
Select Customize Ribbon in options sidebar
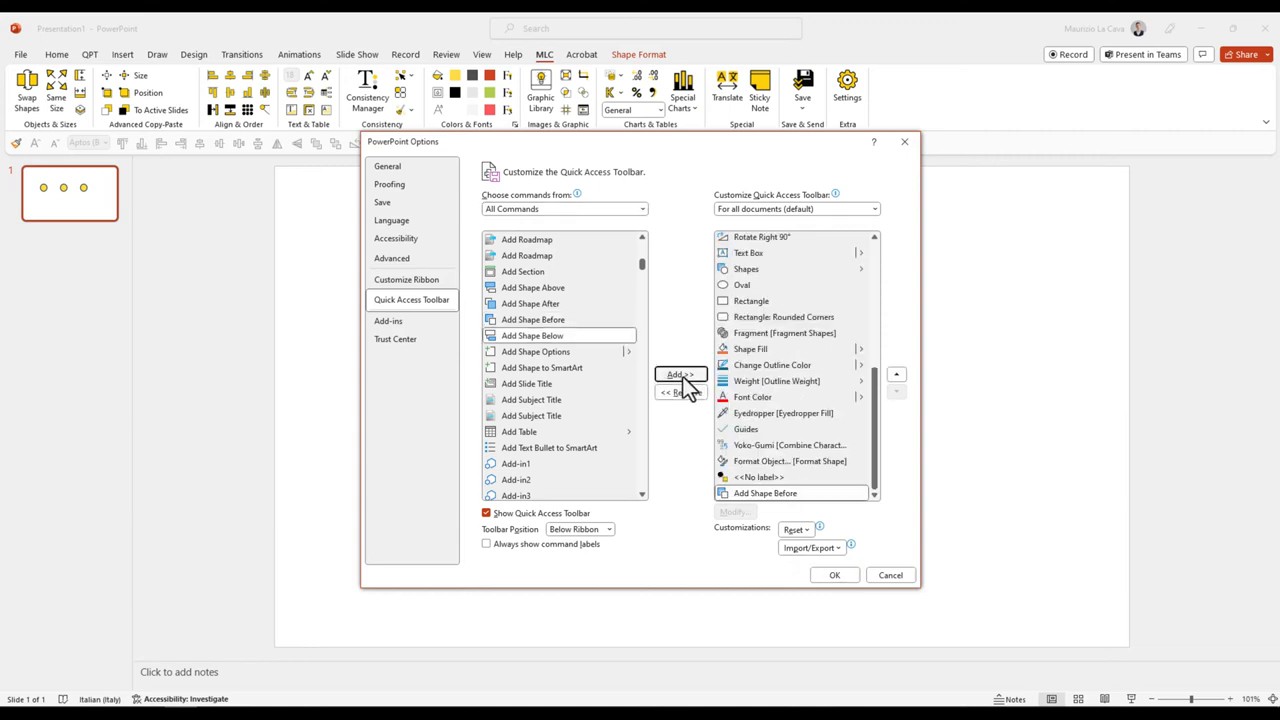click(x=406, y=280)
